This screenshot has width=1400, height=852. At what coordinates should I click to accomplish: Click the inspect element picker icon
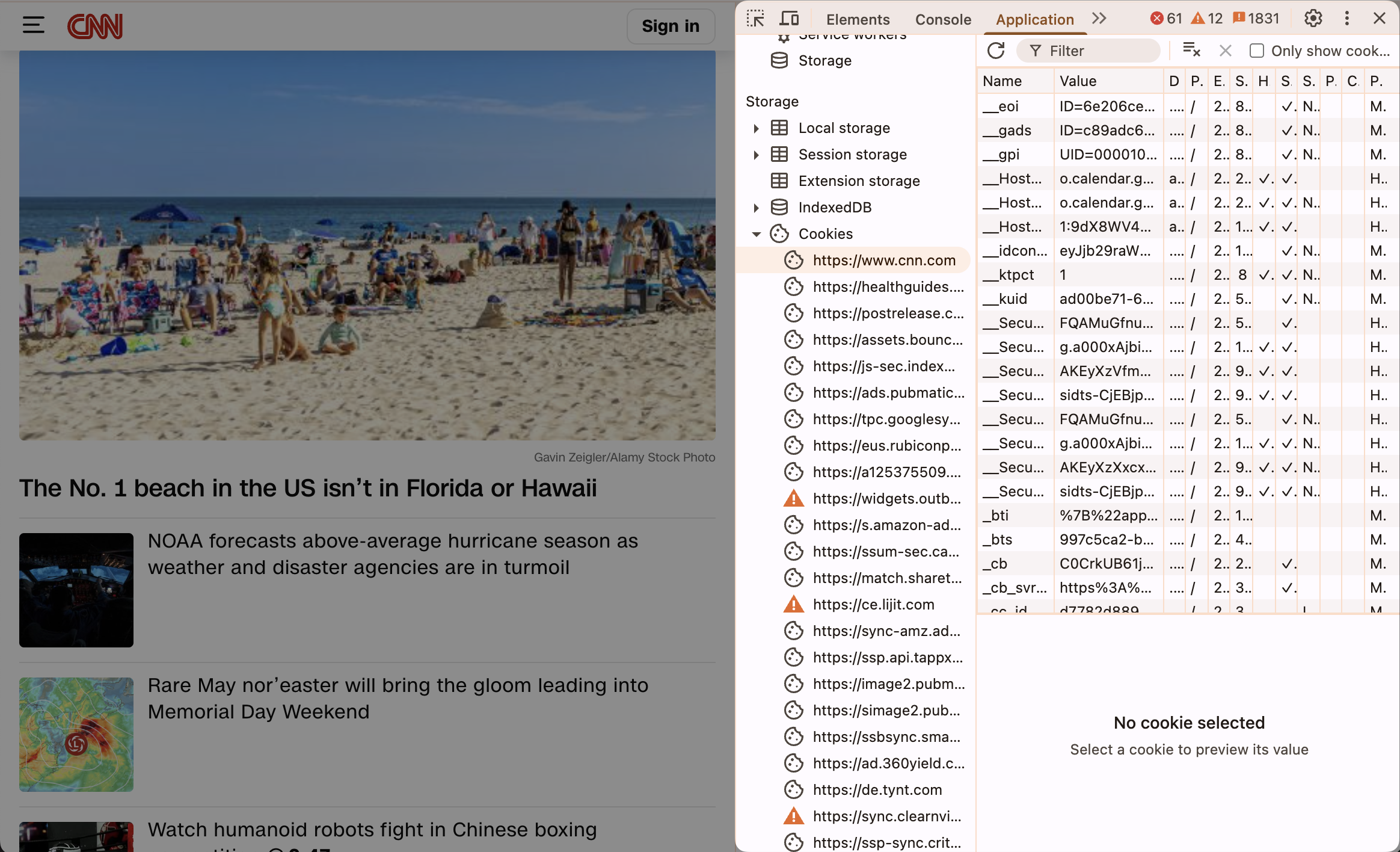[x=755, y=19]
